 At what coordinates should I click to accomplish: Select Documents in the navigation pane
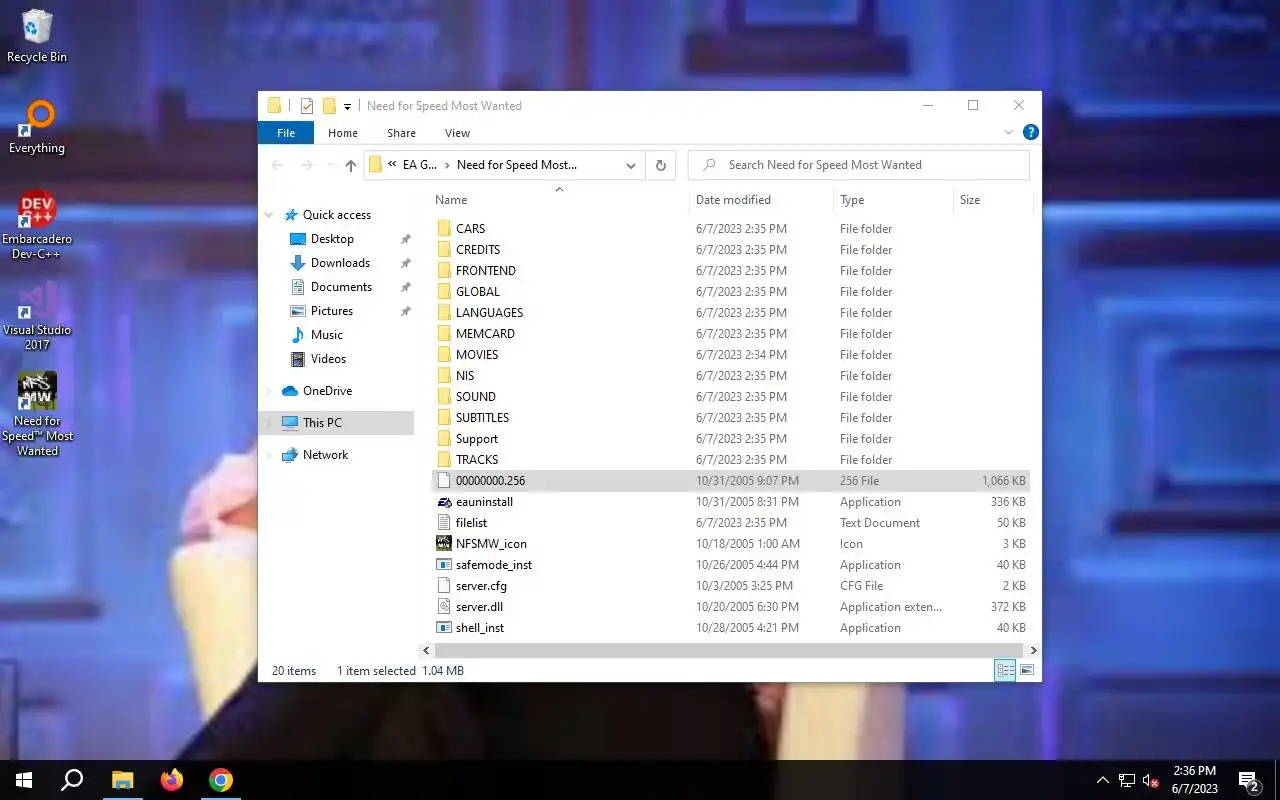pos(341,287)
